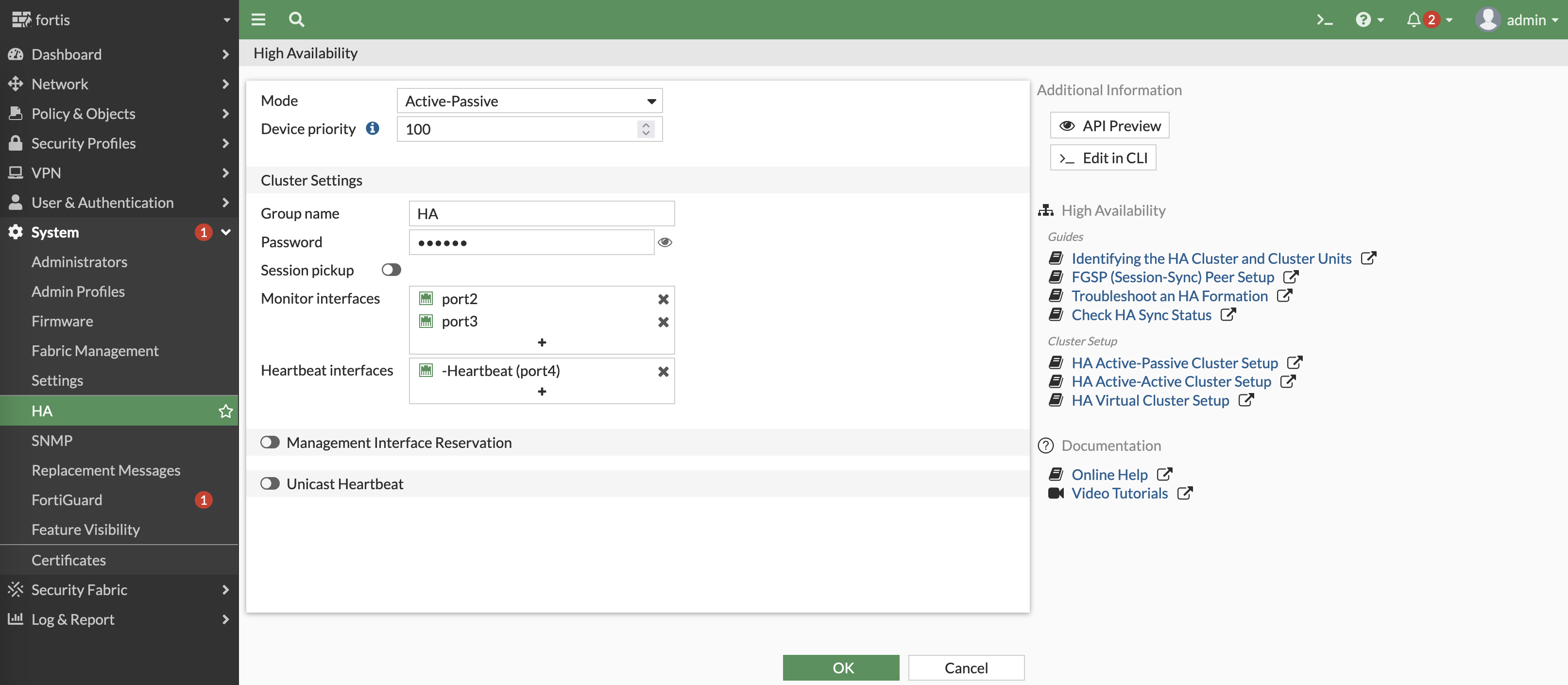The width and height of the screenshot is (1568, 685).
Task: Open the CLI console icon in header
Action: (1324, 20)
